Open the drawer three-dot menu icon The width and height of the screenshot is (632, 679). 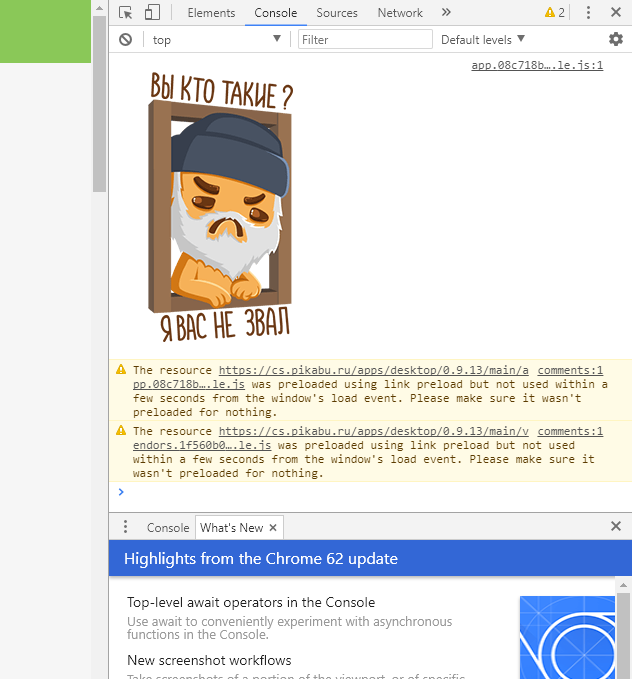pyautogui.click(x=125, y=527)
